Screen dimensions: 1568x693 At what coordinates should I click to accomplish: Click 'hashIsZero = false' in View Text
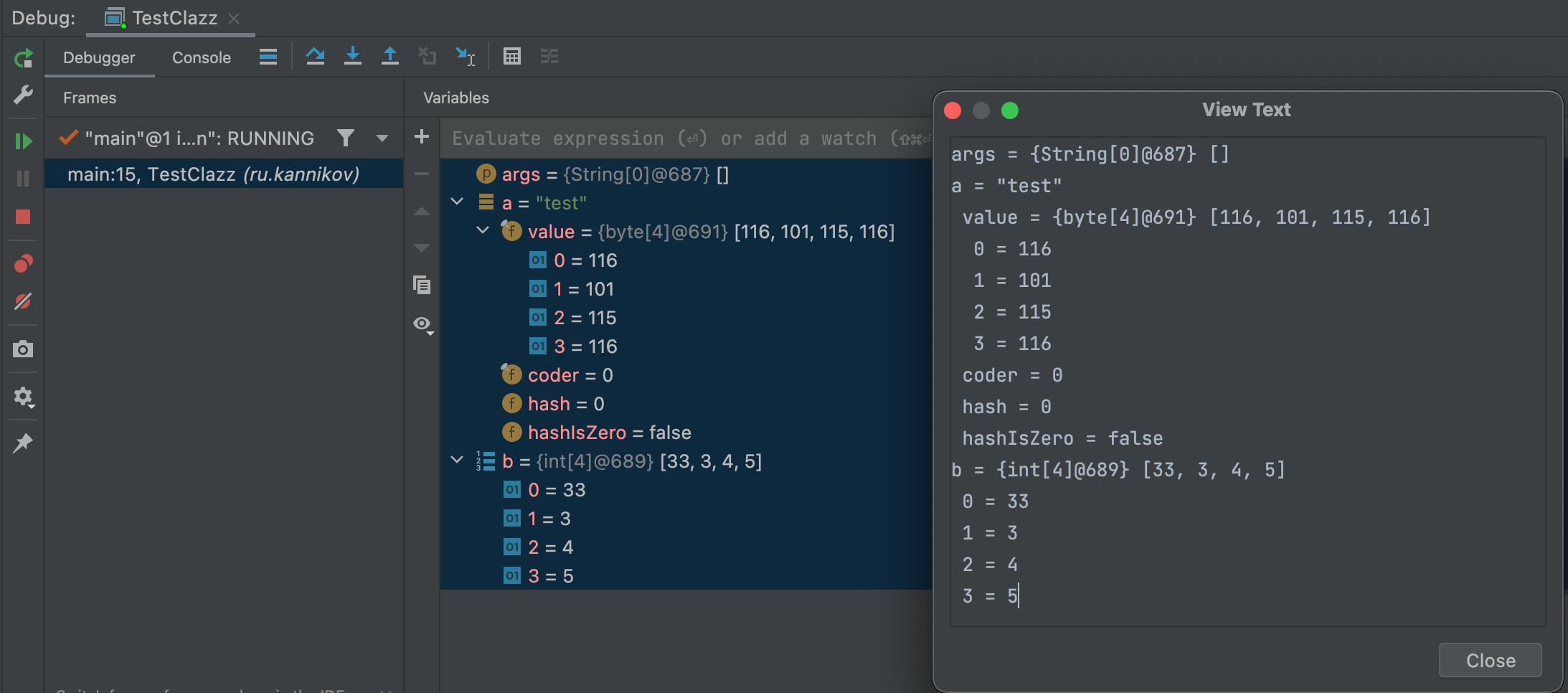pos(1062,438)
